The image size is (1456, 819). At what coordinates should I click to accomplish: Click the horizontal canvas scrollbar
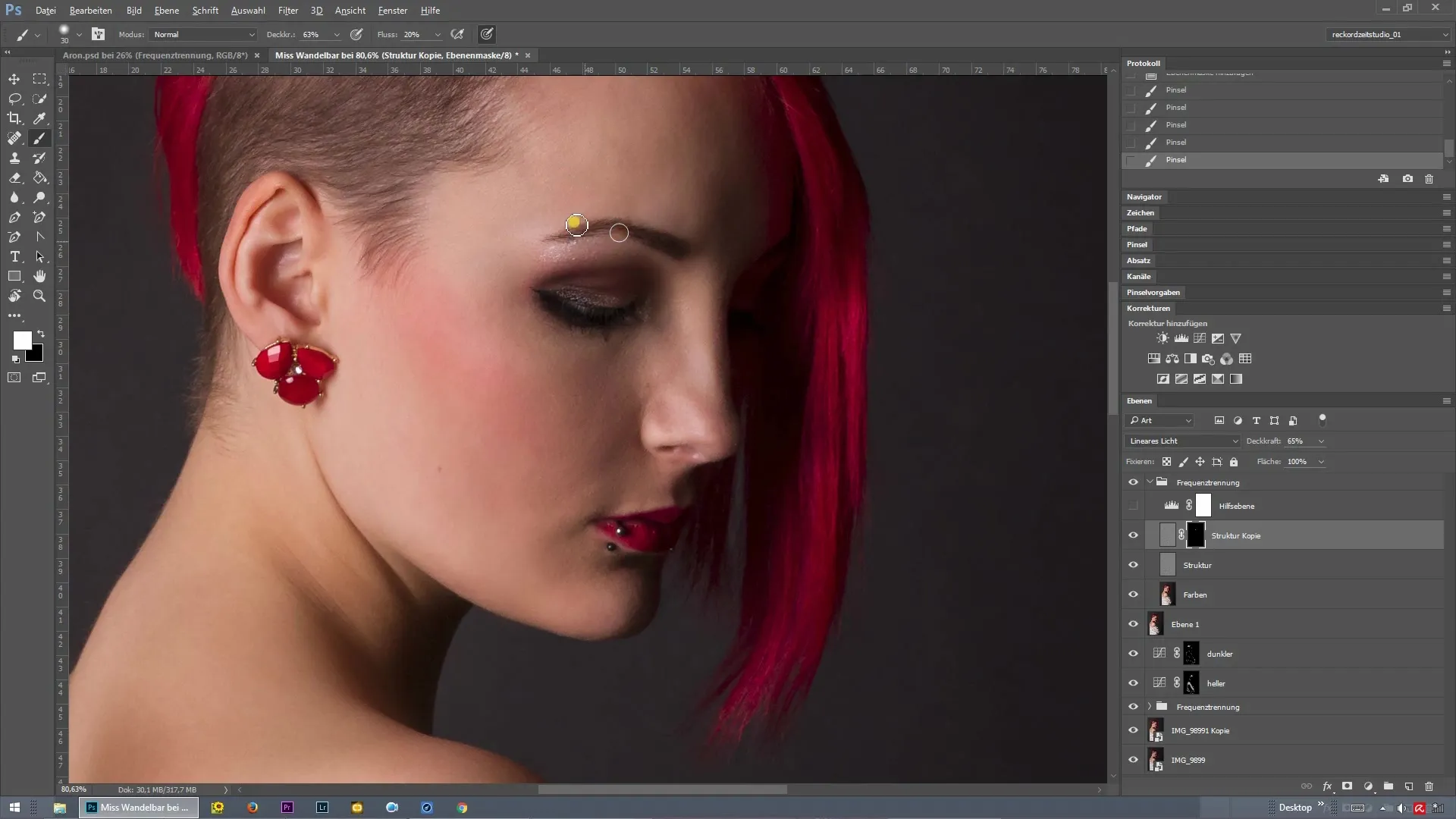(x=662, y=789)
